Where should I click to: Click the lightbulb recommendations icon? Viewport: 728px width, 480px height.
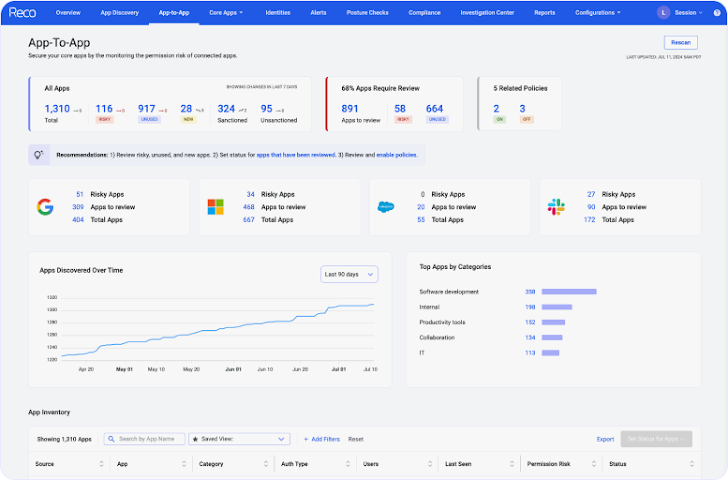pyautogui.click(x=39, y=155)
